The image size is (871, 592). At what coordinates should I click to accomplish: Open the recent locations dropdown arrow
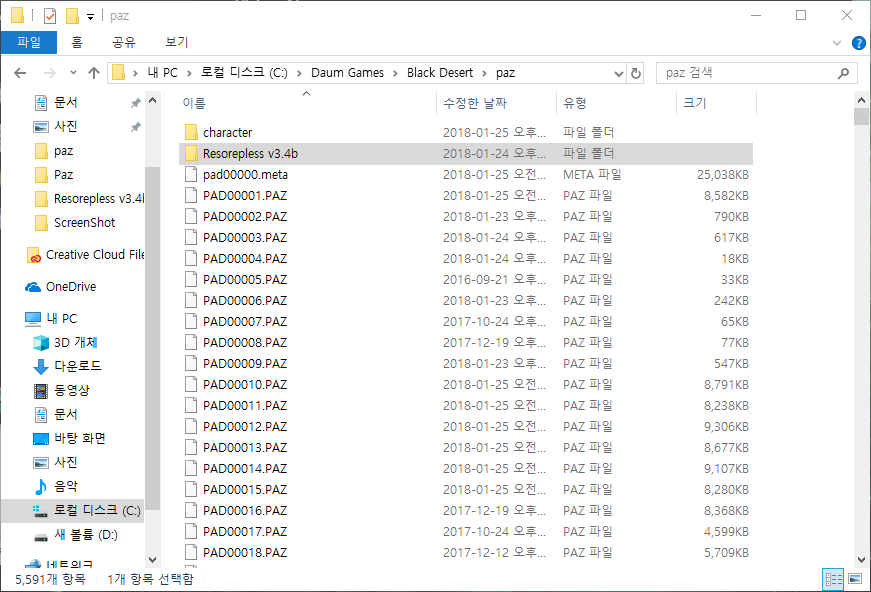72,73
